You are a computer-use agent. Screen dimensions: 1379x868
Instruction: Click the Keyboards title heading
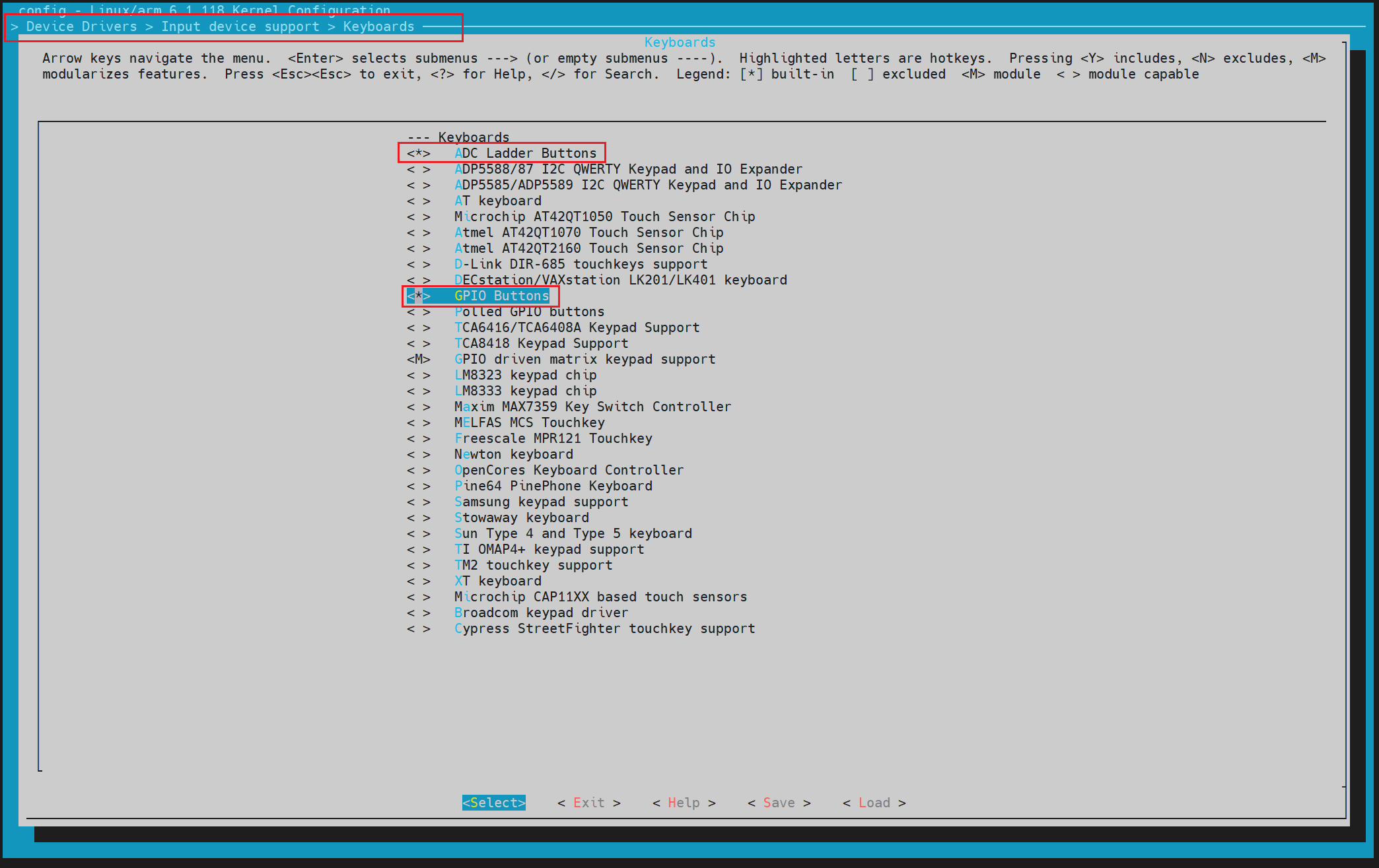(x=680, y=42)
